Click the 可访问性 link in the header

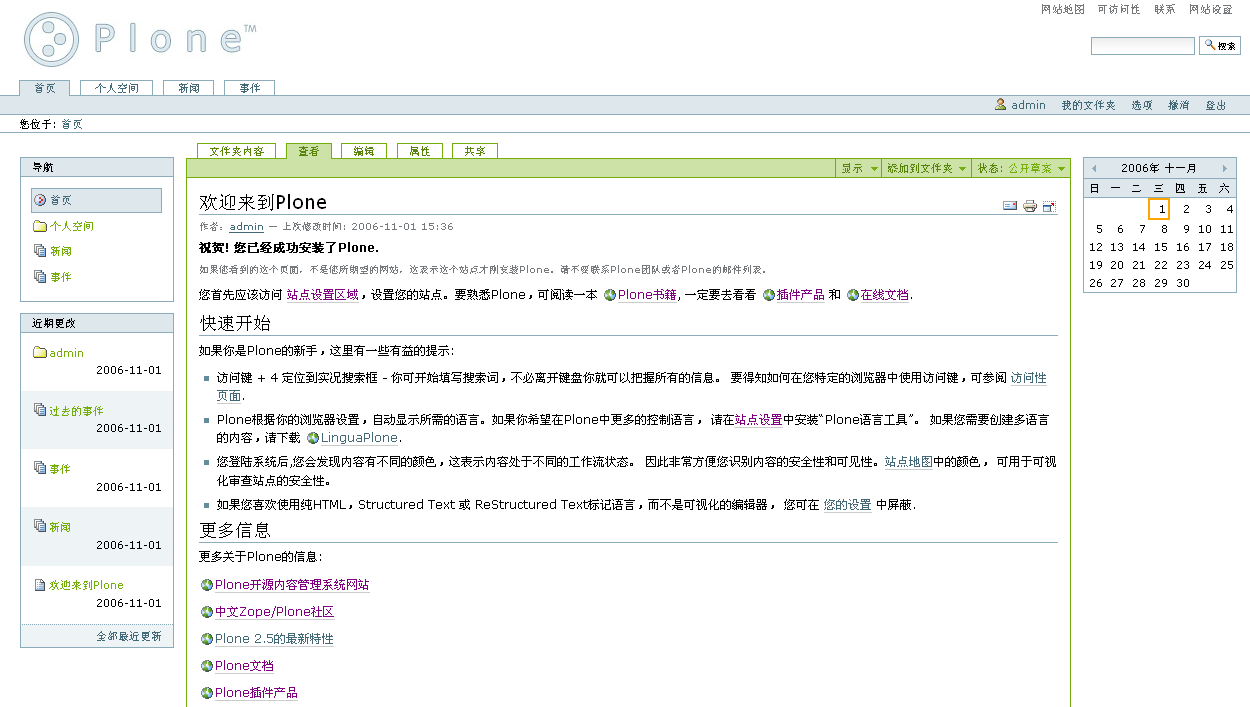pos(1119,9)
